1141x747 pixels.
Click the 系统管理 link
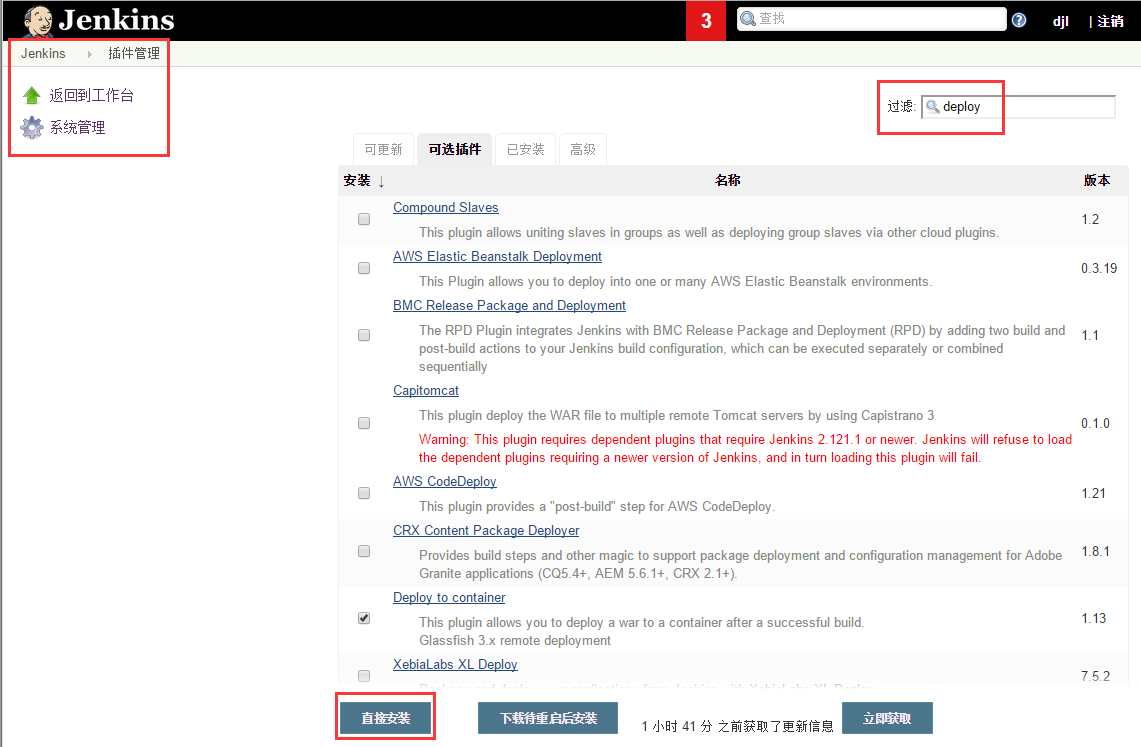[x=77, y=127]
